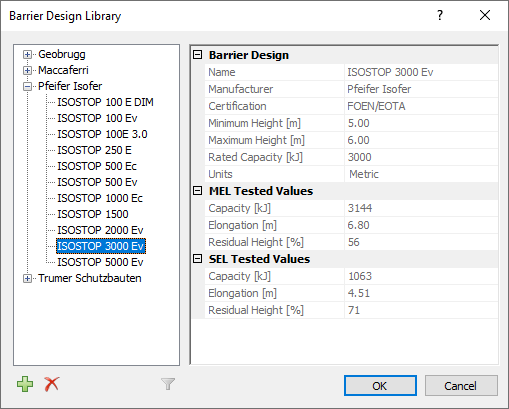Image resolution: width=509 pixels, height=409 pixels.
Task: Click SEL Elongation value 4.51
Action: (359, 293)
